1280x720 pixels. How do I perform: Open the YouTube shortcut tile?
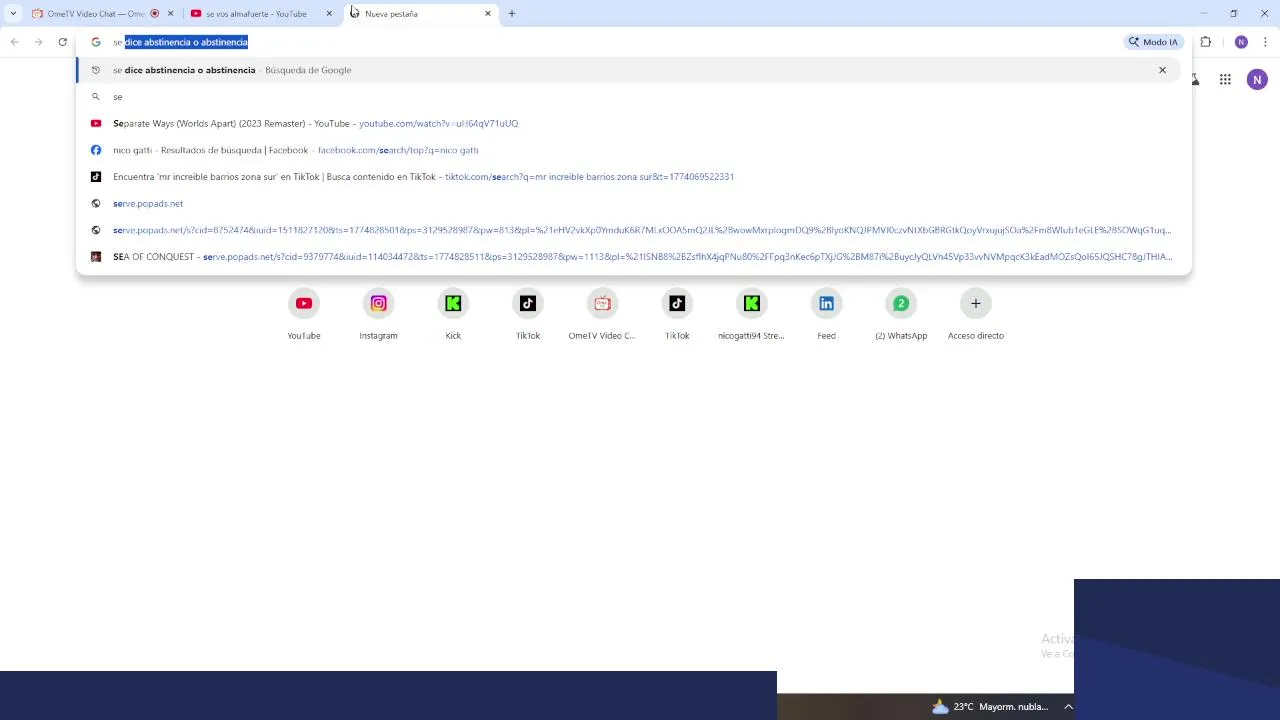point(304,315)
